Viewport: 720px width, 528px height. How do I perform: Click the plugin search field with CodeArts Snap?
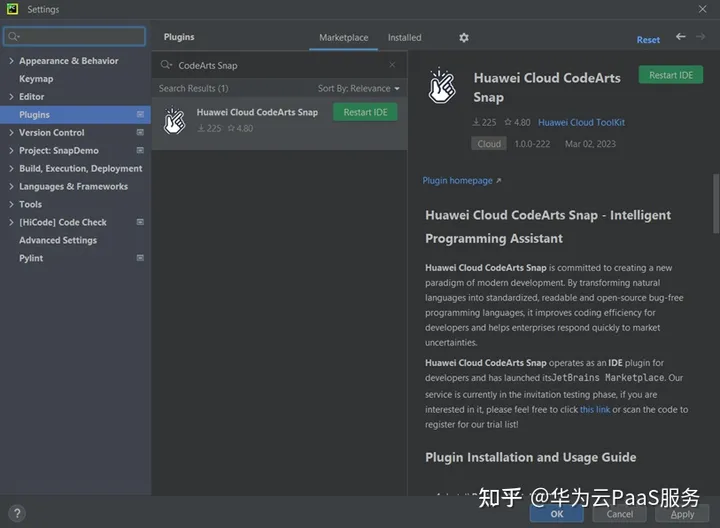[x=279, y=65]
